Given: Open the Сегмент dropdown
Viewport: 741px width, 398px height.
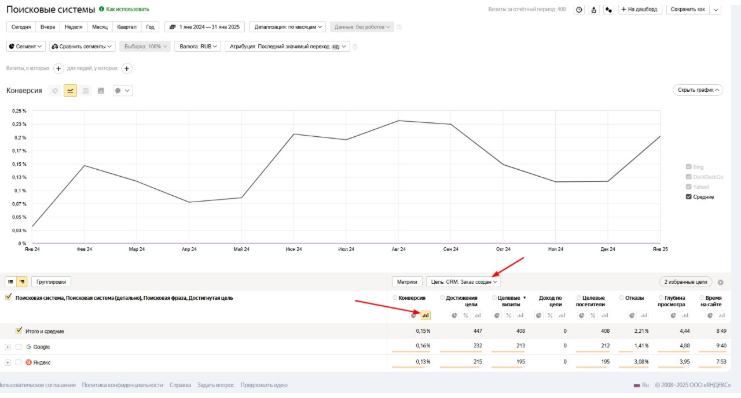Looking at the screenshot, I should point(26,46).
